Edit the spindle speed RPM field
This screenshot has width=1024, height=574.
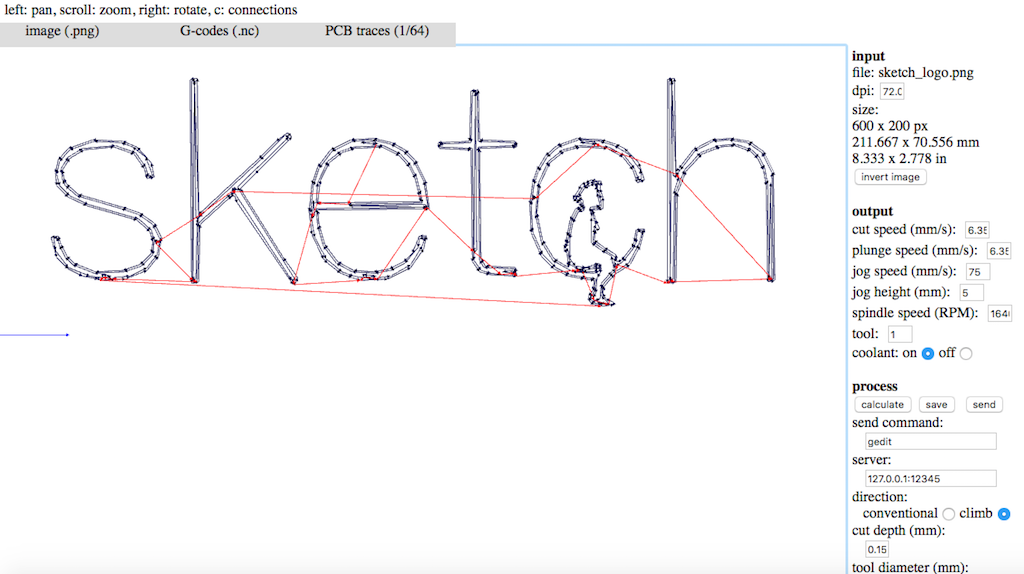(1000, 313)
